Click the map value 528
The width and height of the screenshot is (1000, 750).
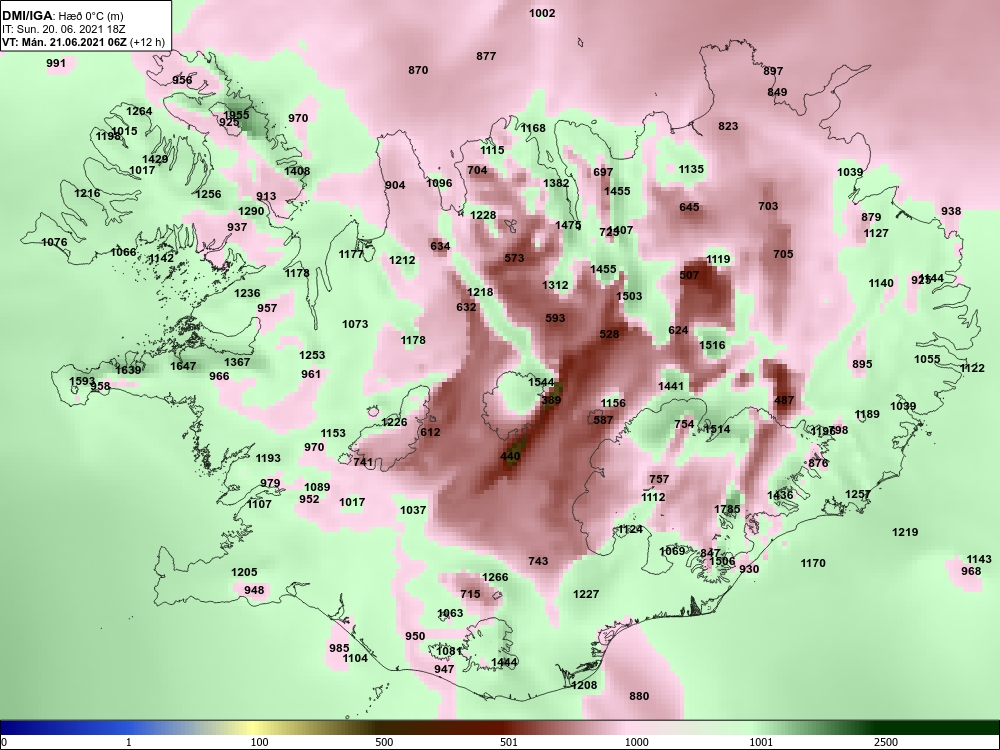[x=610, y=334]
